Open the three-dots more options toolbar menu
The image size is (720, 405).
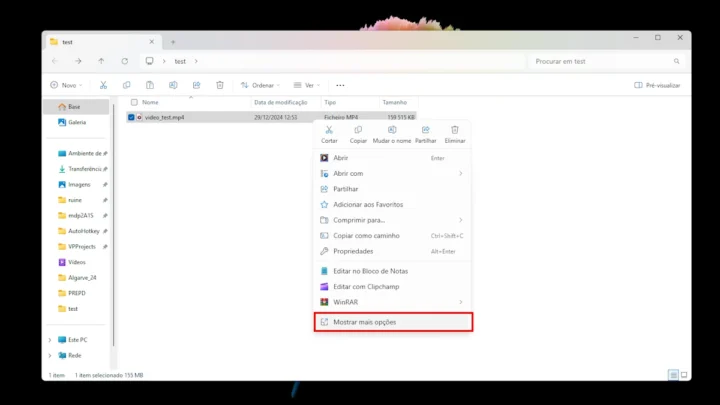(340, 85)
